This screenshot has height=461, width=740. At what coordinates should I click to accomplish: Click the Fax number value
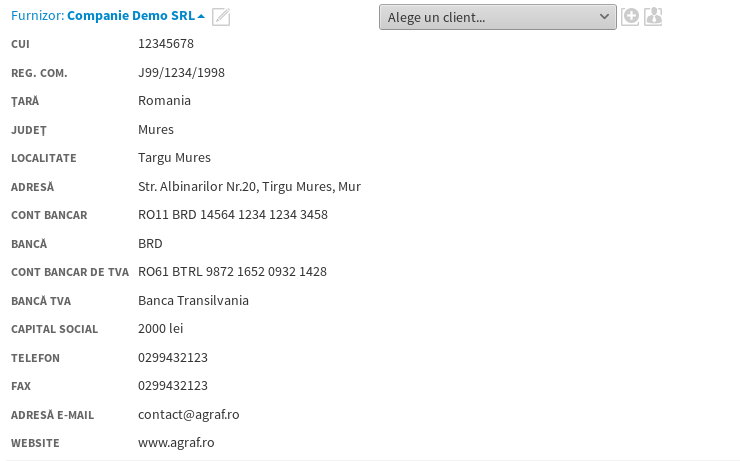point(173,385)
